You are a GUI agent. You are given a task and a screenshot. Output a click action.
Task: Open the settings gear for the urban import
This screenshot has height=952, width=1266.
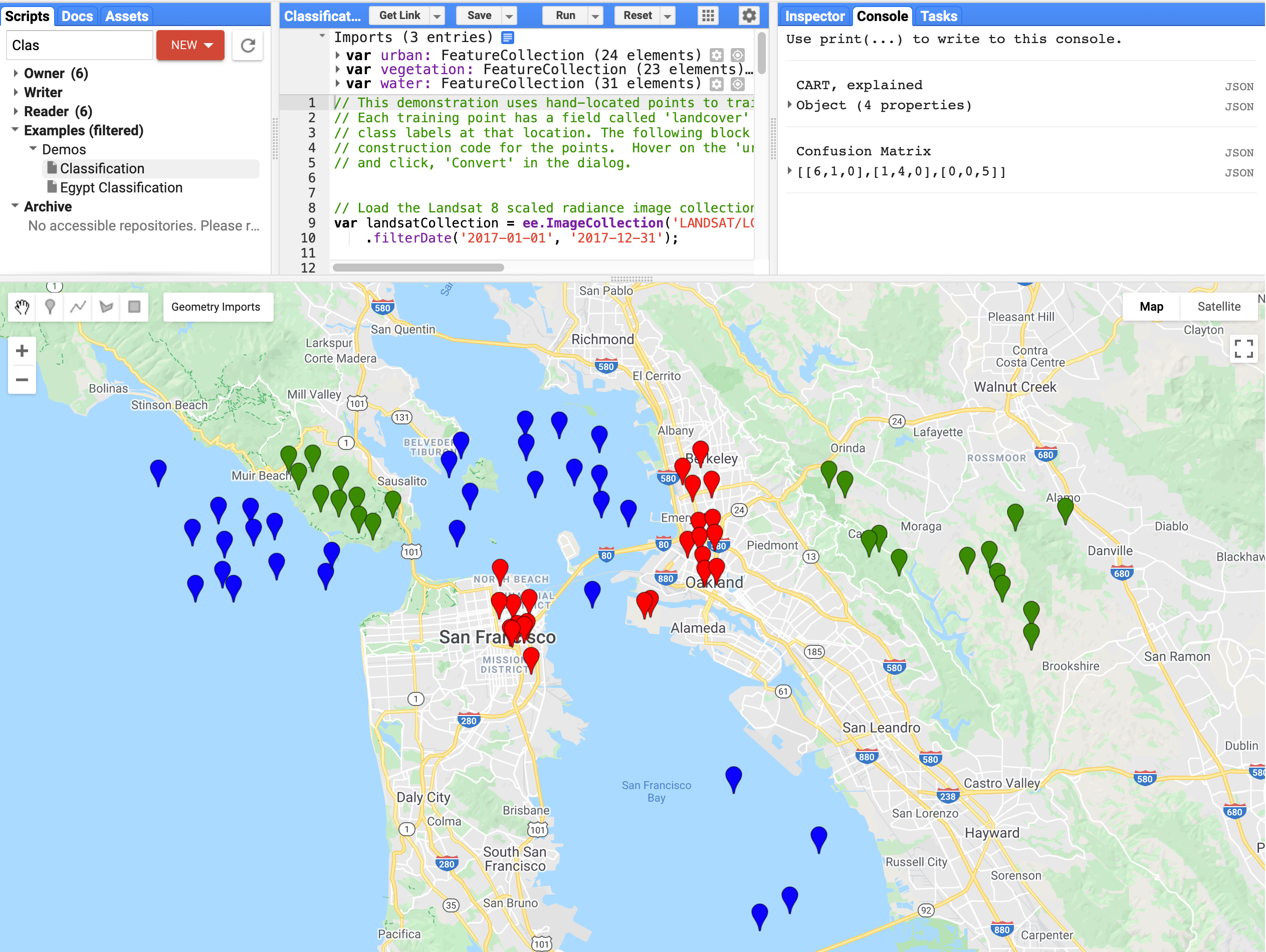(716, 55)
